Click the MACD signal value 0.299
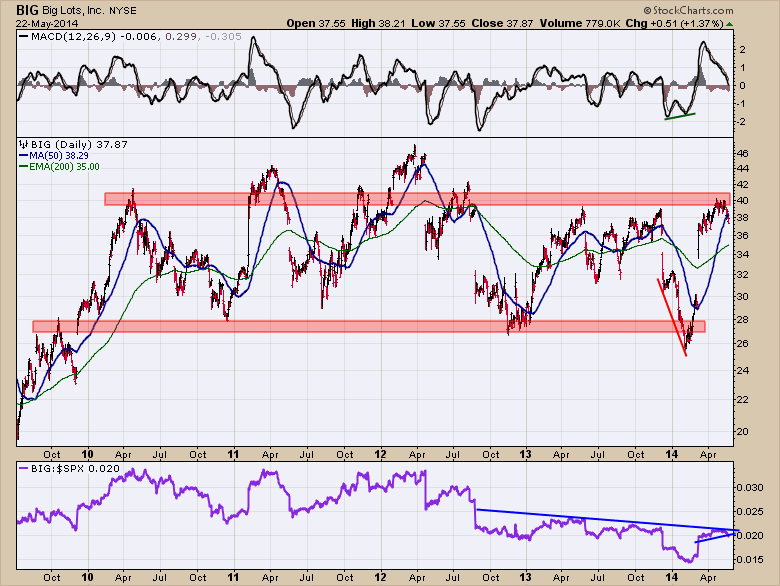Viewport: 780px width, 586px height. pos(181,36)
